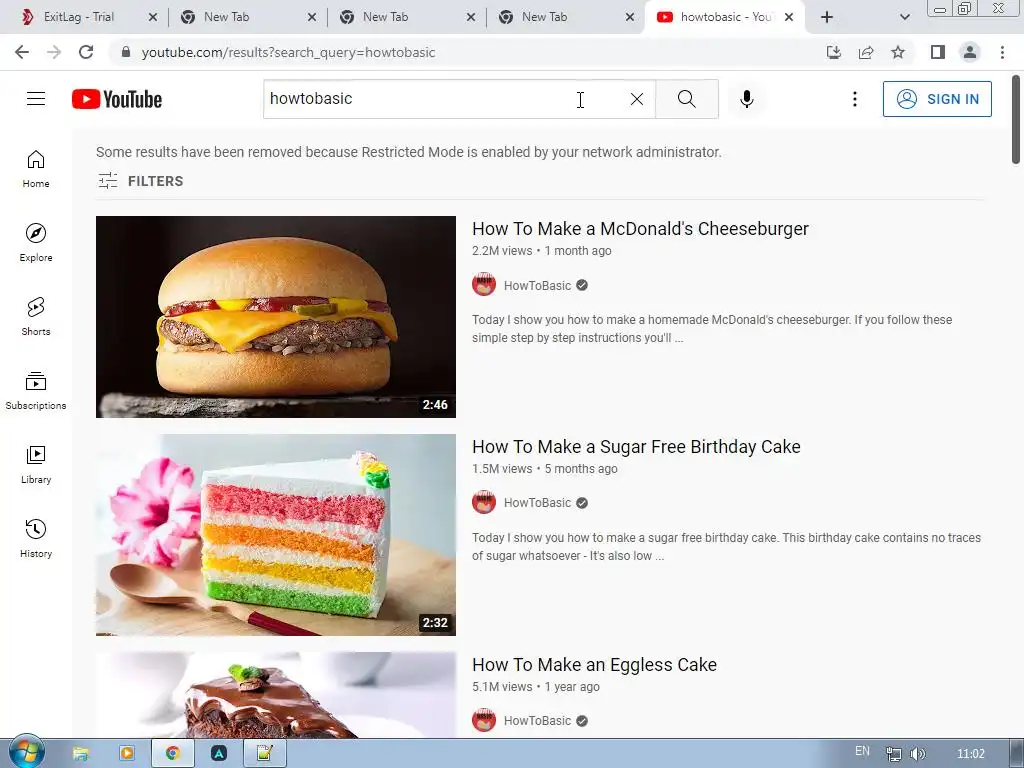Click the install app icon in address bar
Image resolution: width=1024 pixels, height=768 pixels.
(834, 52)
